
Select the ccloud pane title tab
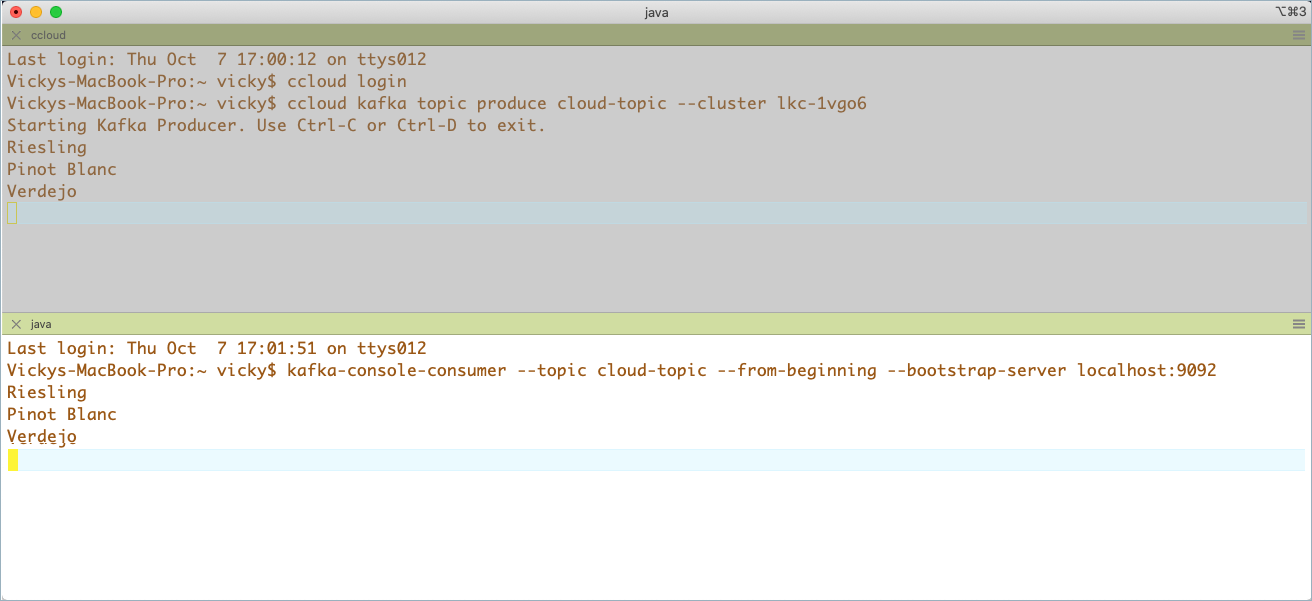(x=48, y=34)
